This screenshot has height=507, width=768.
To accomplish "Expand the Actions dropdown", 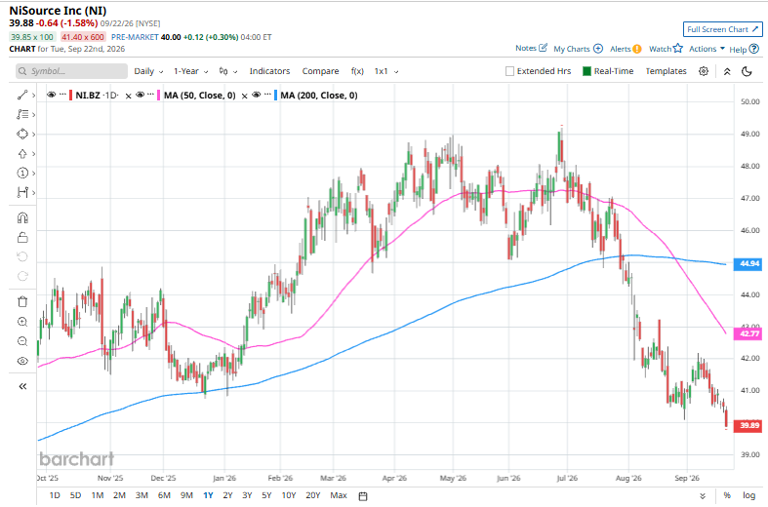I will (707, 48).
